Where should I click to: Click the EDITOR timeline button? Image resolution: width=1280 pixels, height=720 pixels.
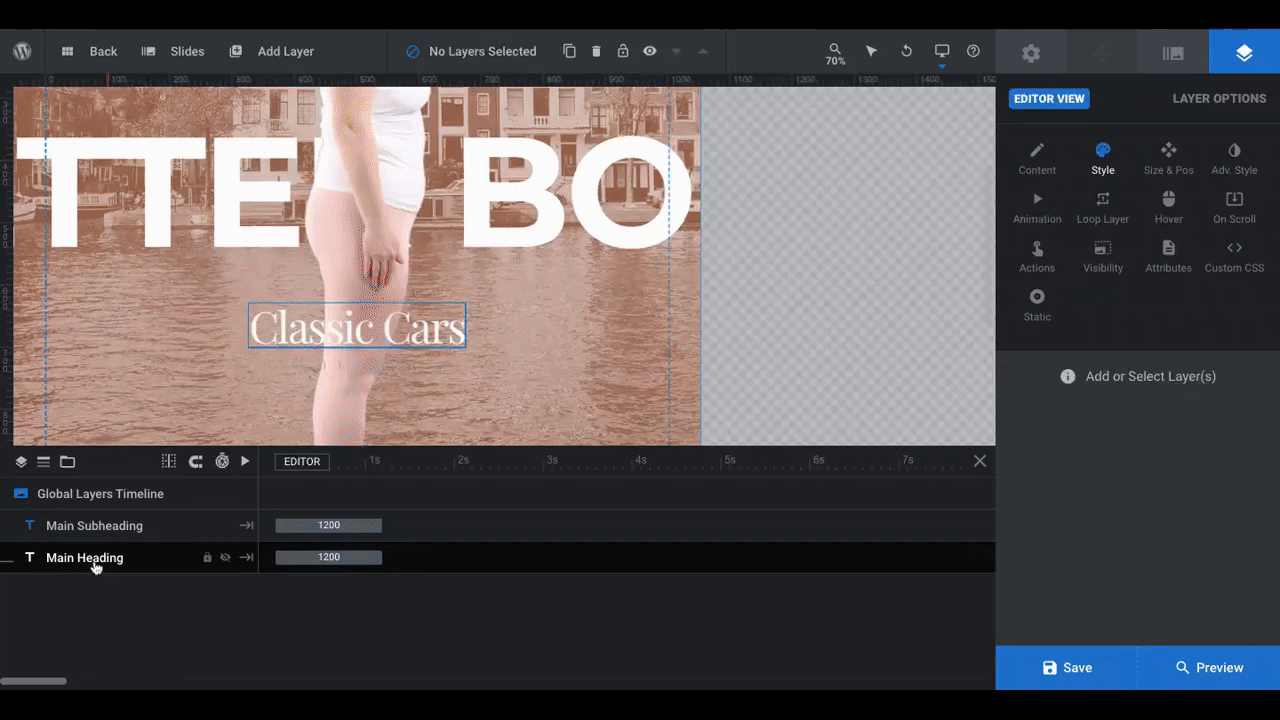pos(302,461)
